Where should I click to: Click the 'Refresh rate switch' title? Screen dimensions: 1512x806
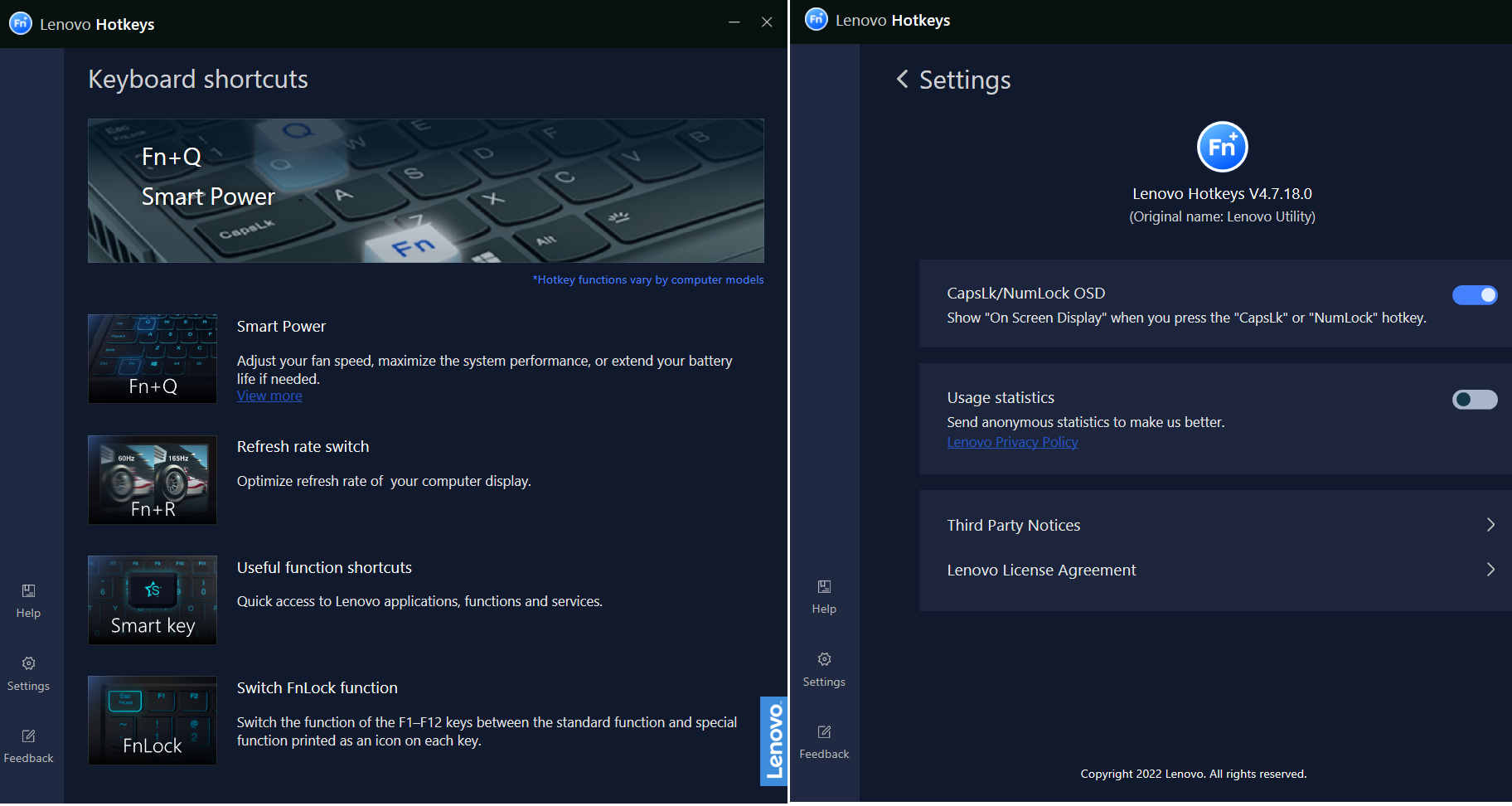pyautogui.click(x=303, y=447)
